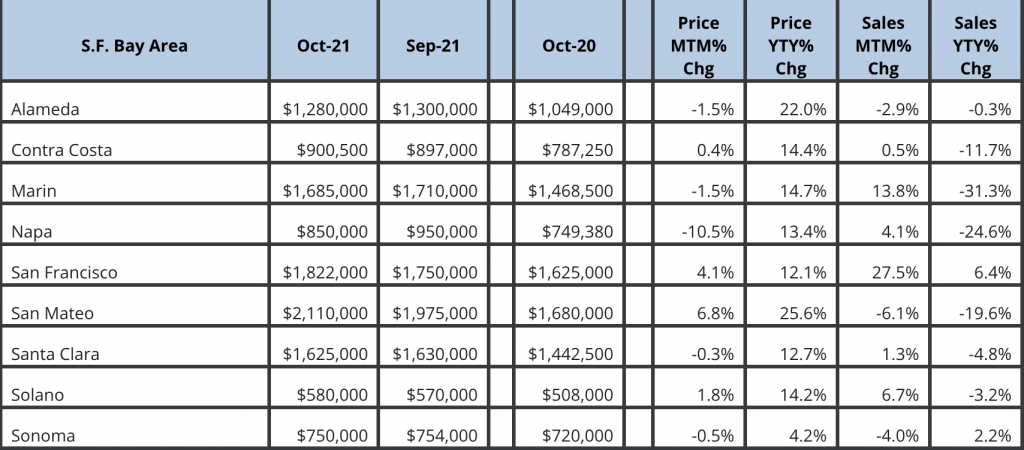Image resolution: width=1024 pixels, height=450 pixels.
Task: Select the Contra Costa county cell
Action: (x=61, y=149)
